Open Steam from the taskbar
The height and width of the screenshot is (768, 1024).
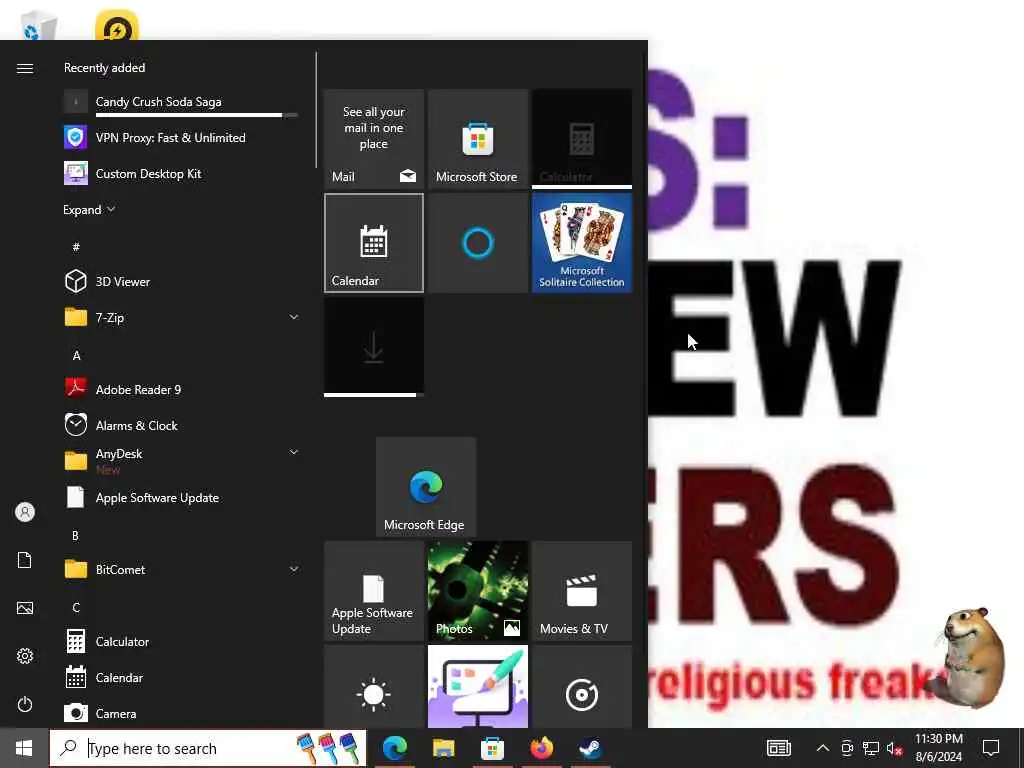(x=590, y=748)
